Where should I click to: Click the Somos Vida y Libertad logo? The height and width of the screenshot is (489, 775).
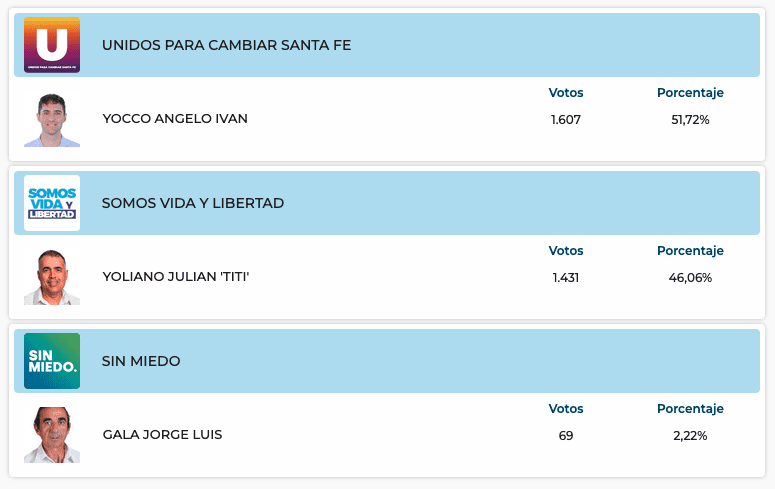pyautogui.click(x=52, y=203)
